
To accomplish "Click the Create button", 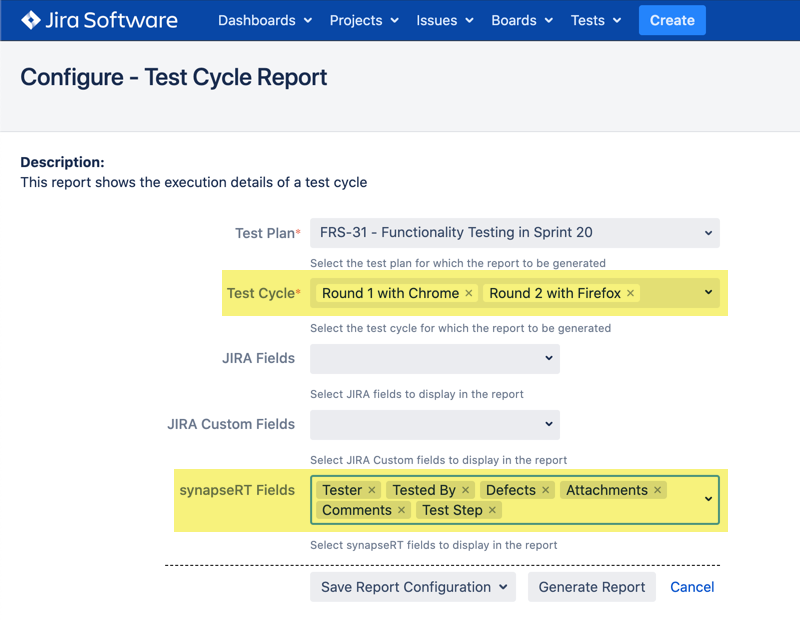I will tap(672, 20).
